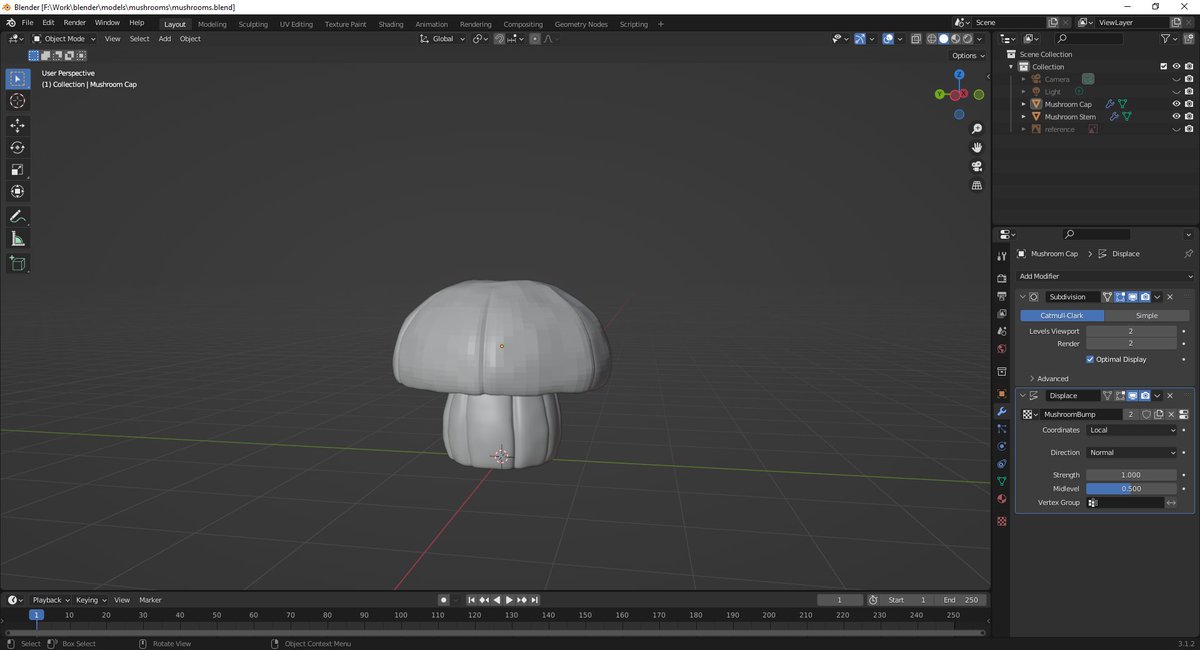Screen dimensions: 1200x650
Task: Open the Output properties tab icon
Action: tap(1002, 297)
